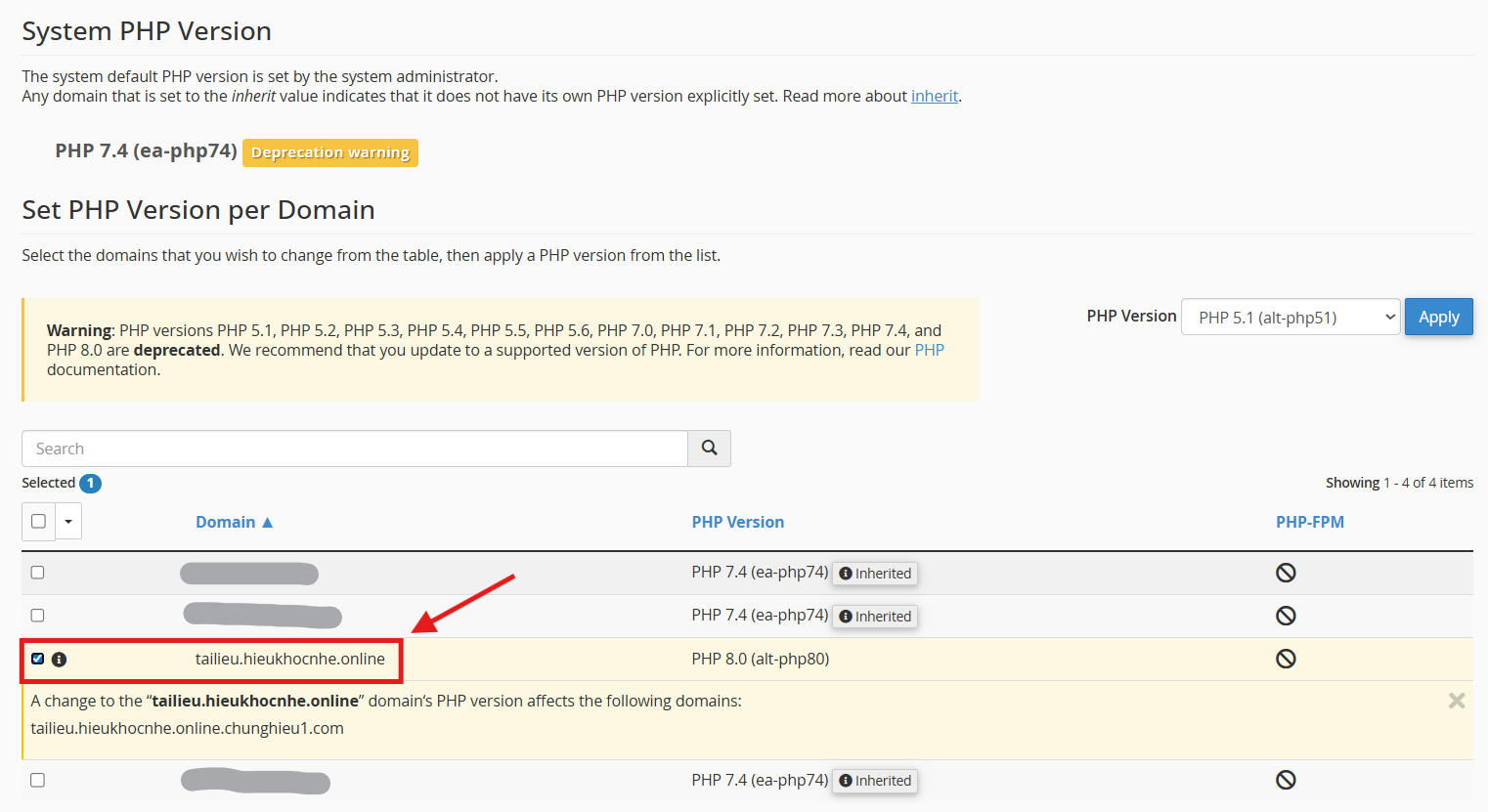Image resolution: width=1488 pixels, height=812 pixels.
Task: Click the Inherited badge in the last row
Action: 875,781
